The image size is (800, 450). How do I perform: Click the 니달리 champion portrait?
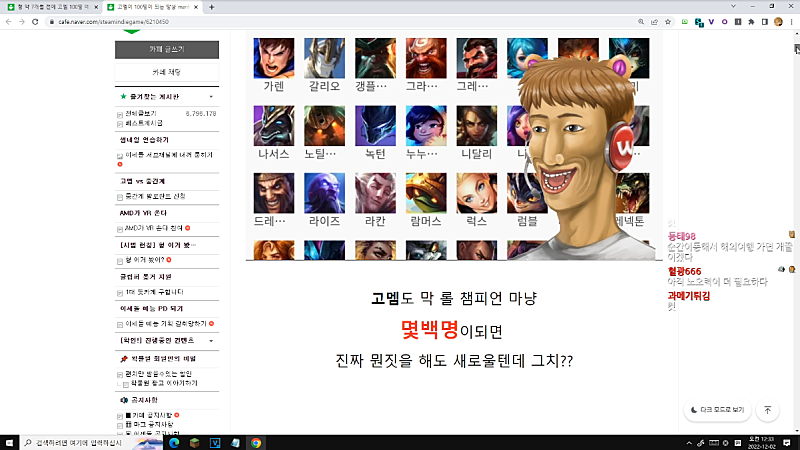coord(477,126)
